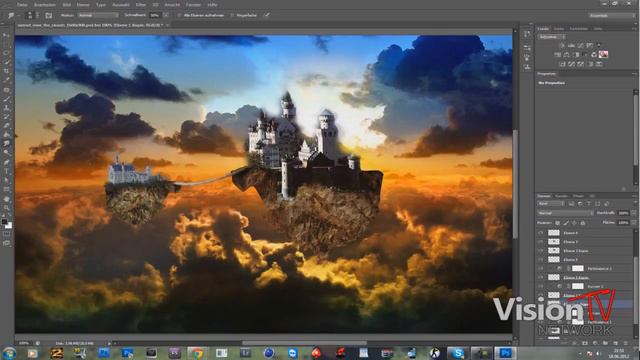This screenshot has width=640, height=360.
Task: Toggle visibility of 'Ebene 1 Kopie' layer
Action: [x=540, y=277]
